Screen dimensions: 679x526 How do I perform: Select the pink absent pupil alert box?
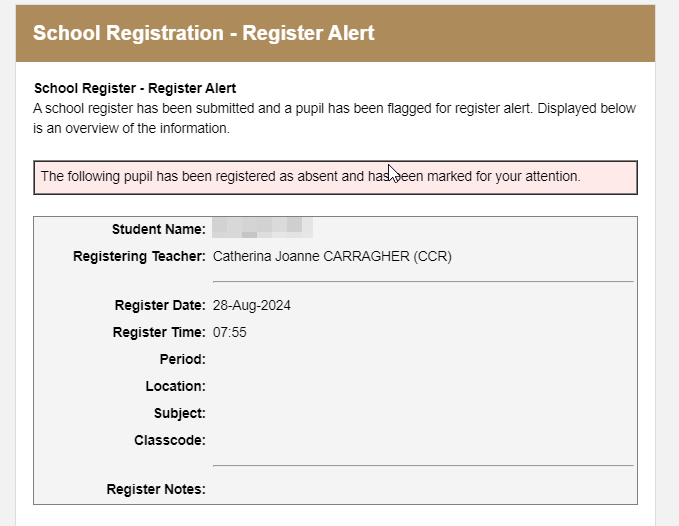coord(335,177)
